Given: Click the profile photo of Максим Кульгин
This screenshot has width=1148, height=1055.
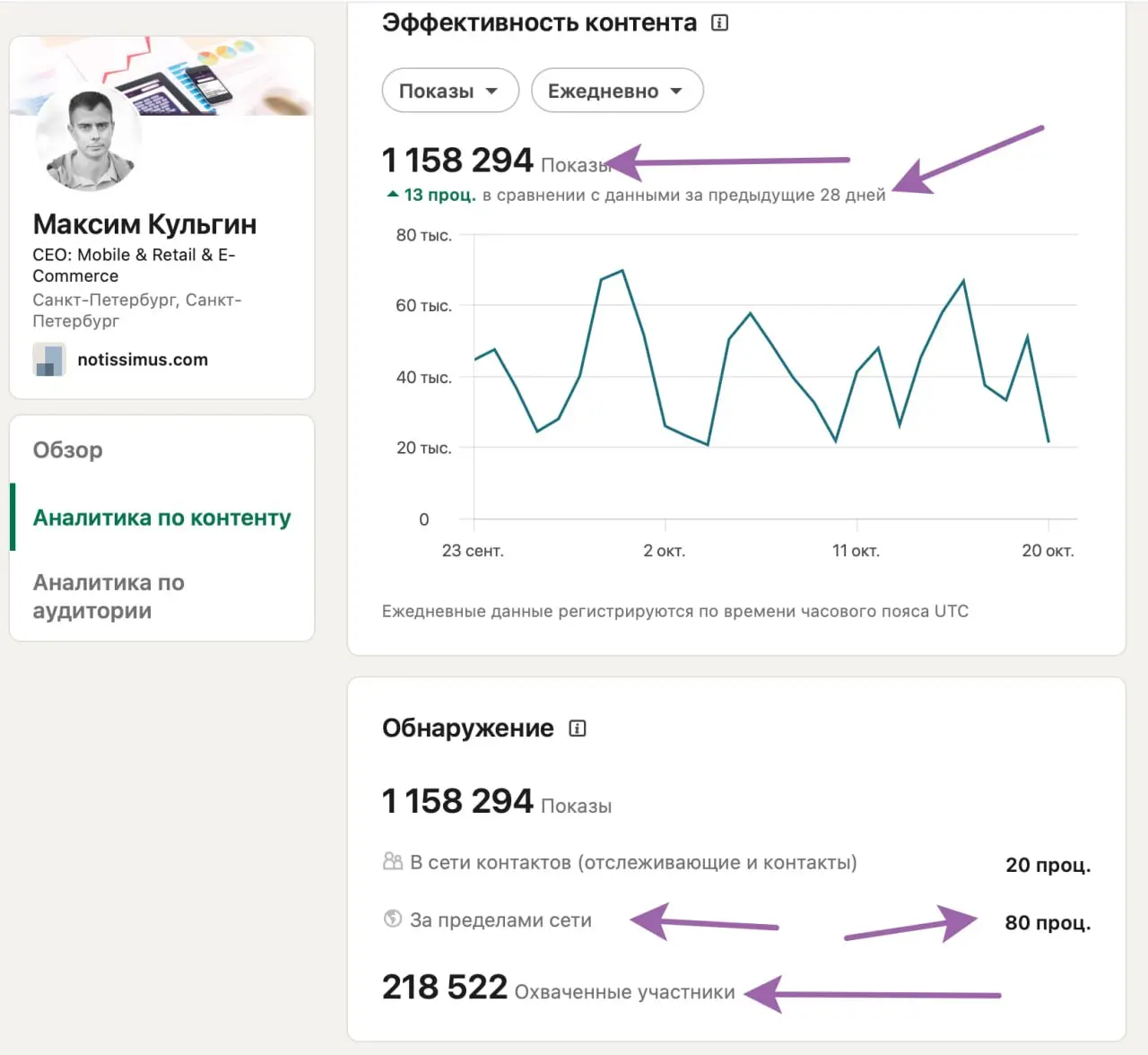Looking at the screenshot, I should (x=89, y=140).
